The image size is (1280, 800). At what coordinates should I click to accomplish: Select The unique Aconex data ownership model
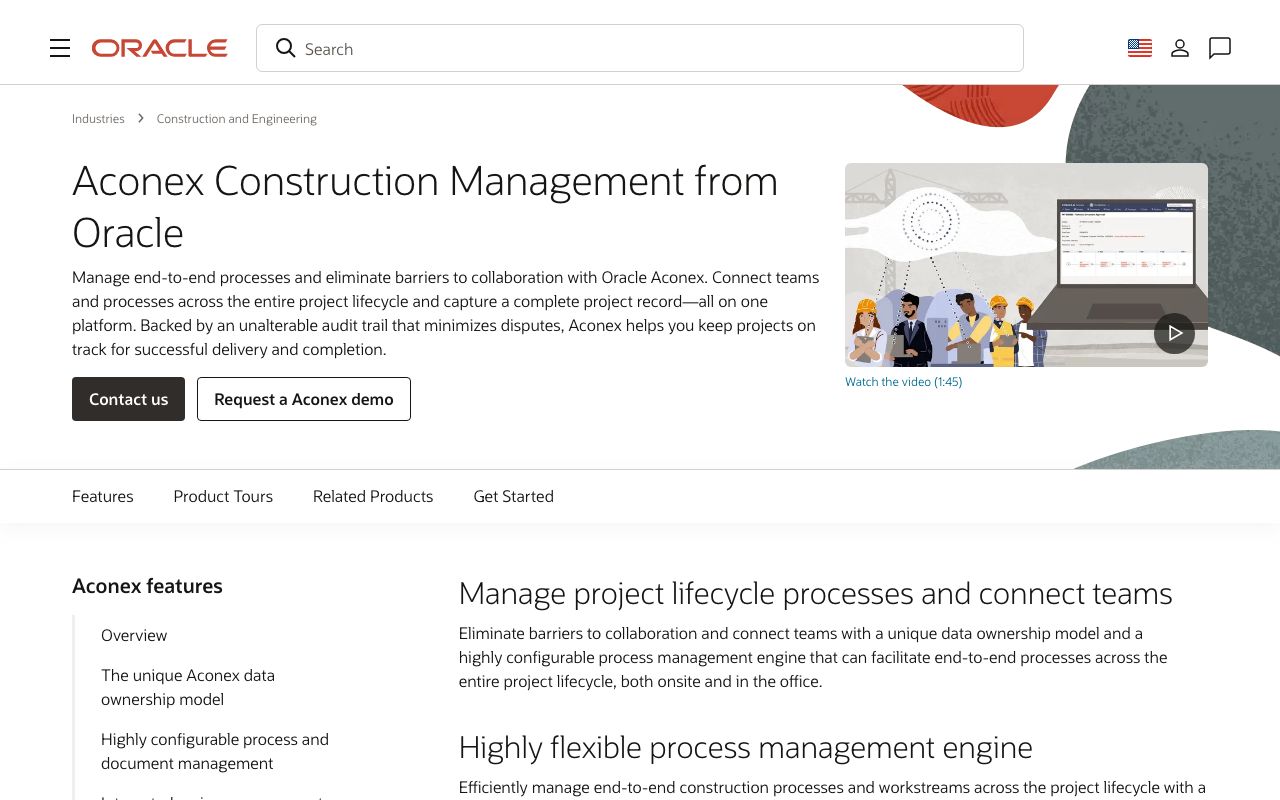coord(188,687)
